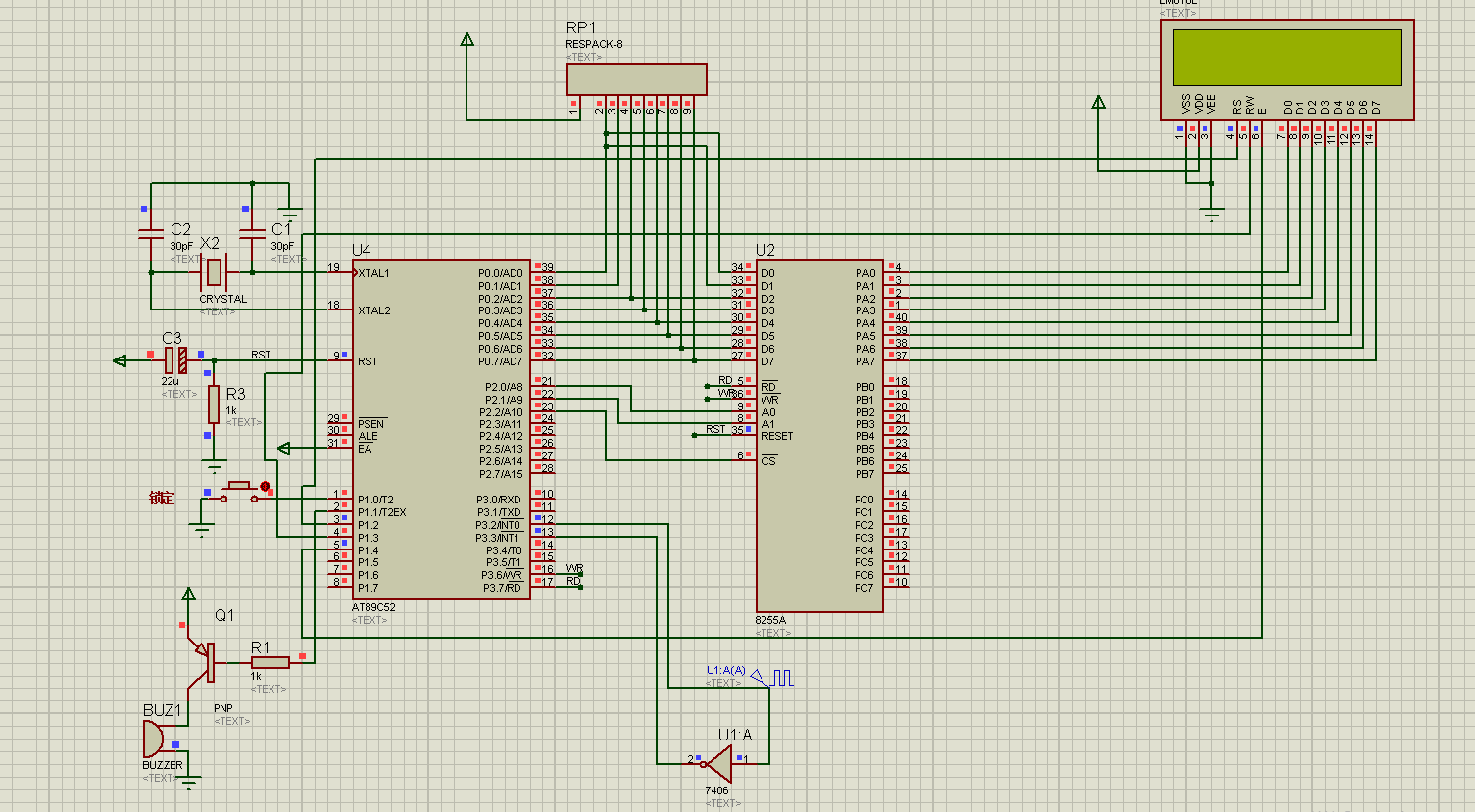This screenshot has width=1475, height=812.
Task: Click the U2 reference label
Action: (765, 250)
